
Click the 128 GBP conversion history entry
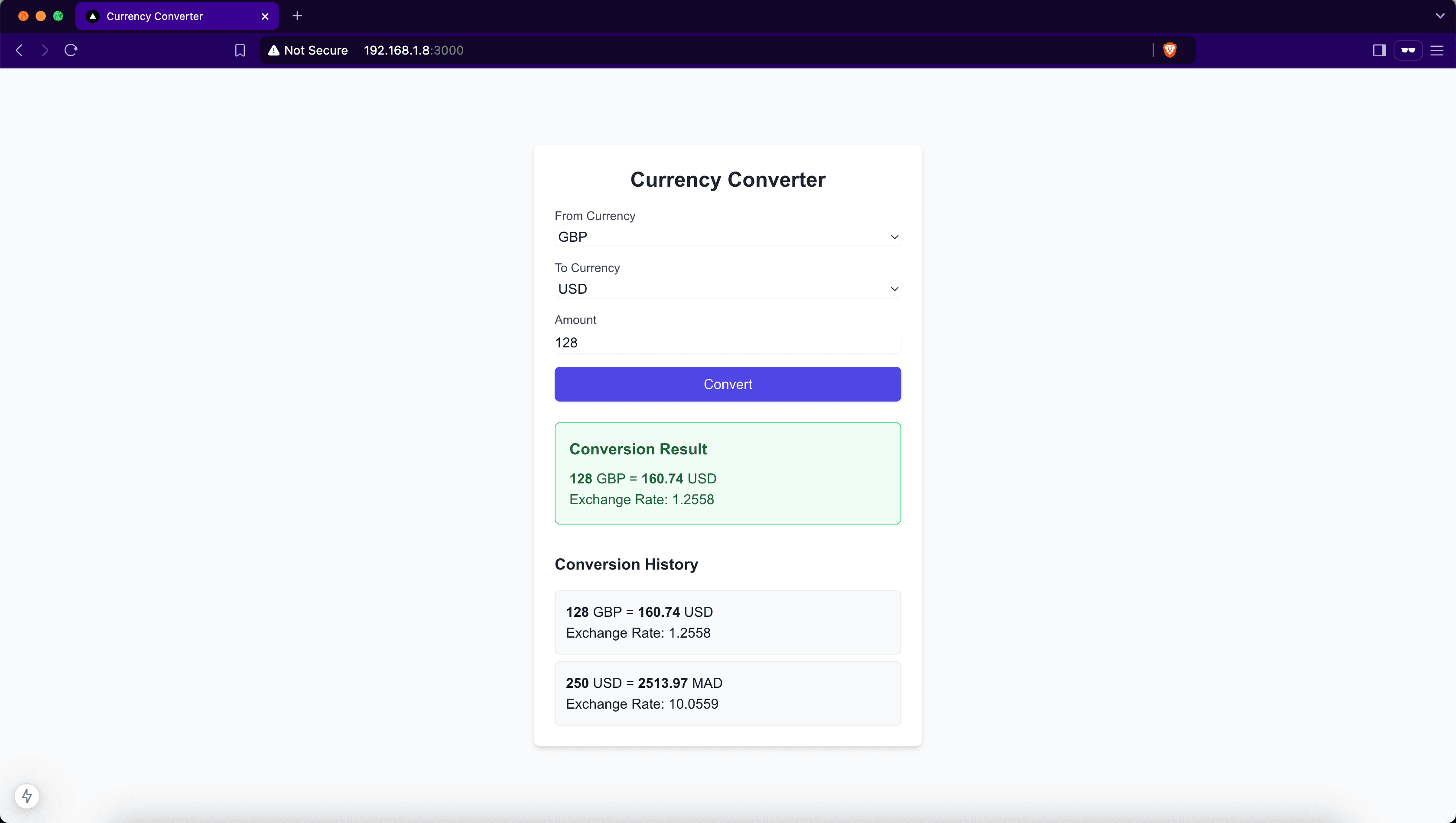click(728, 622)
